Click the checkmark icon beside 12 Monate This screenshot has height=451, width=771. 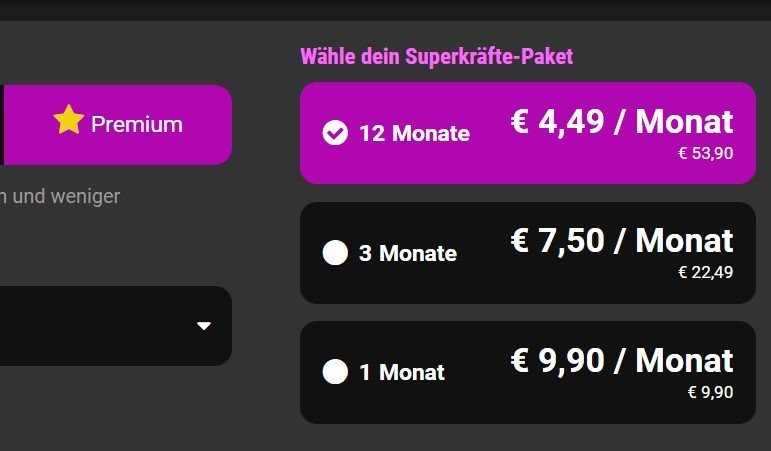(x=336, y=133)
